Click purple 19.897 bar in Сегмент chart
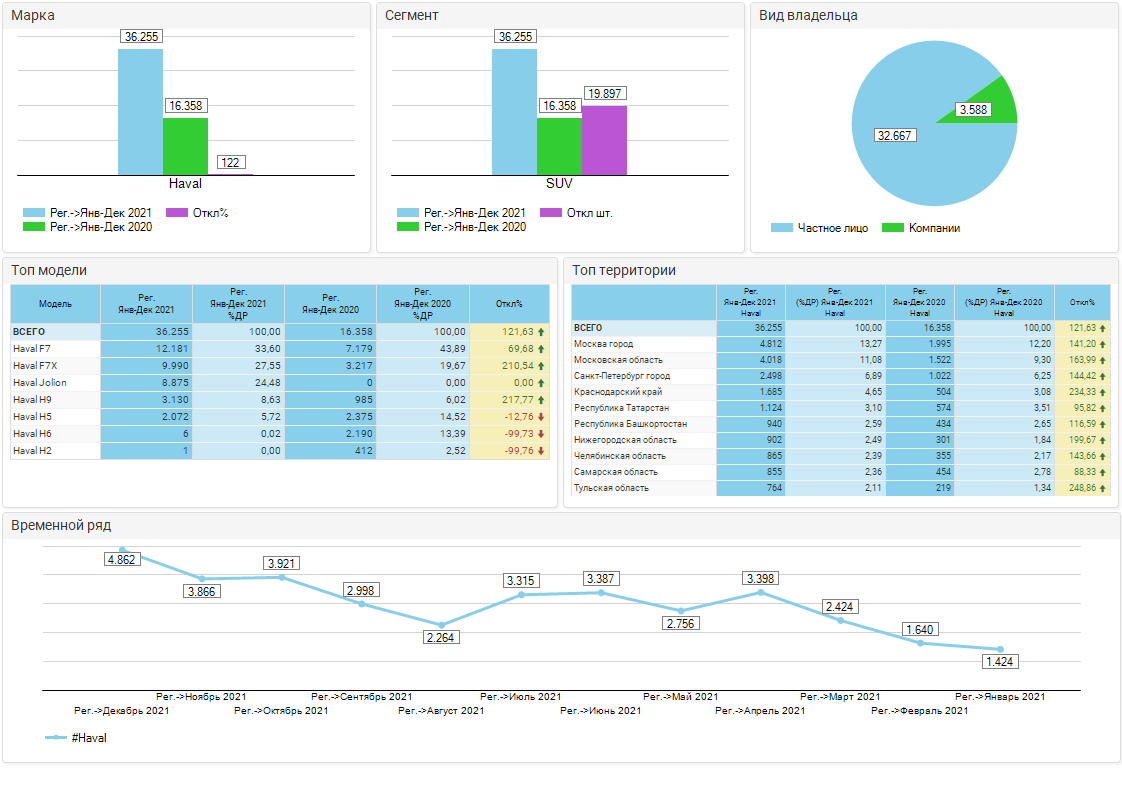Viewport: 1122px width, 793px height. click(603, 140)
